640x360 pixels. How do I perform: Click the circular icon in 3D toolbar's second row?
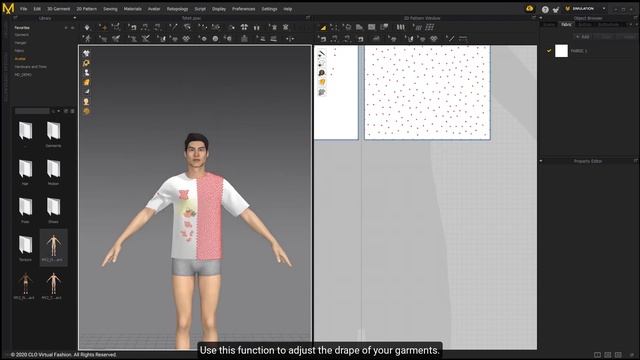pyautogui.click(x=215, y=38)
